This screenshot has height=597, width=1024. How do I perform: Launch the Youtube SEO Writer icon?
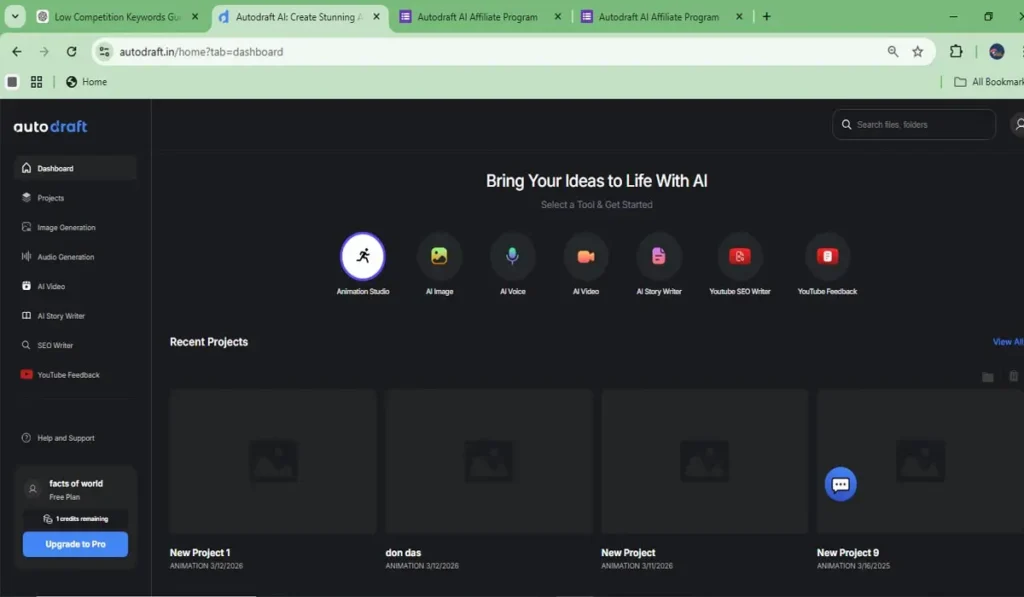(x=740, y=256)
